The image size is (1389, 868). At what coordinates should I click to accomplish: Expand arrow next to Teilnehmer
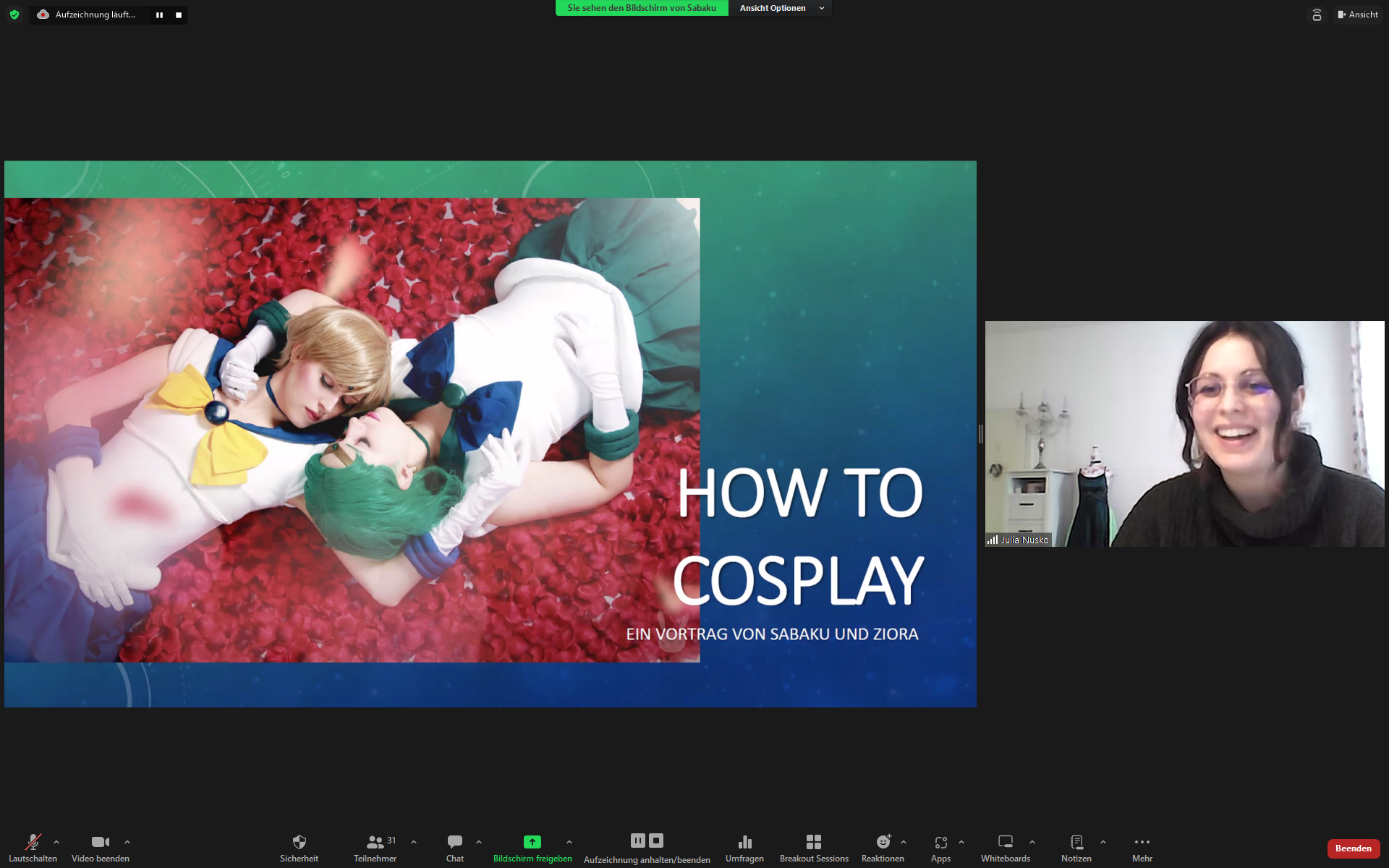click(x=414, y=842)
